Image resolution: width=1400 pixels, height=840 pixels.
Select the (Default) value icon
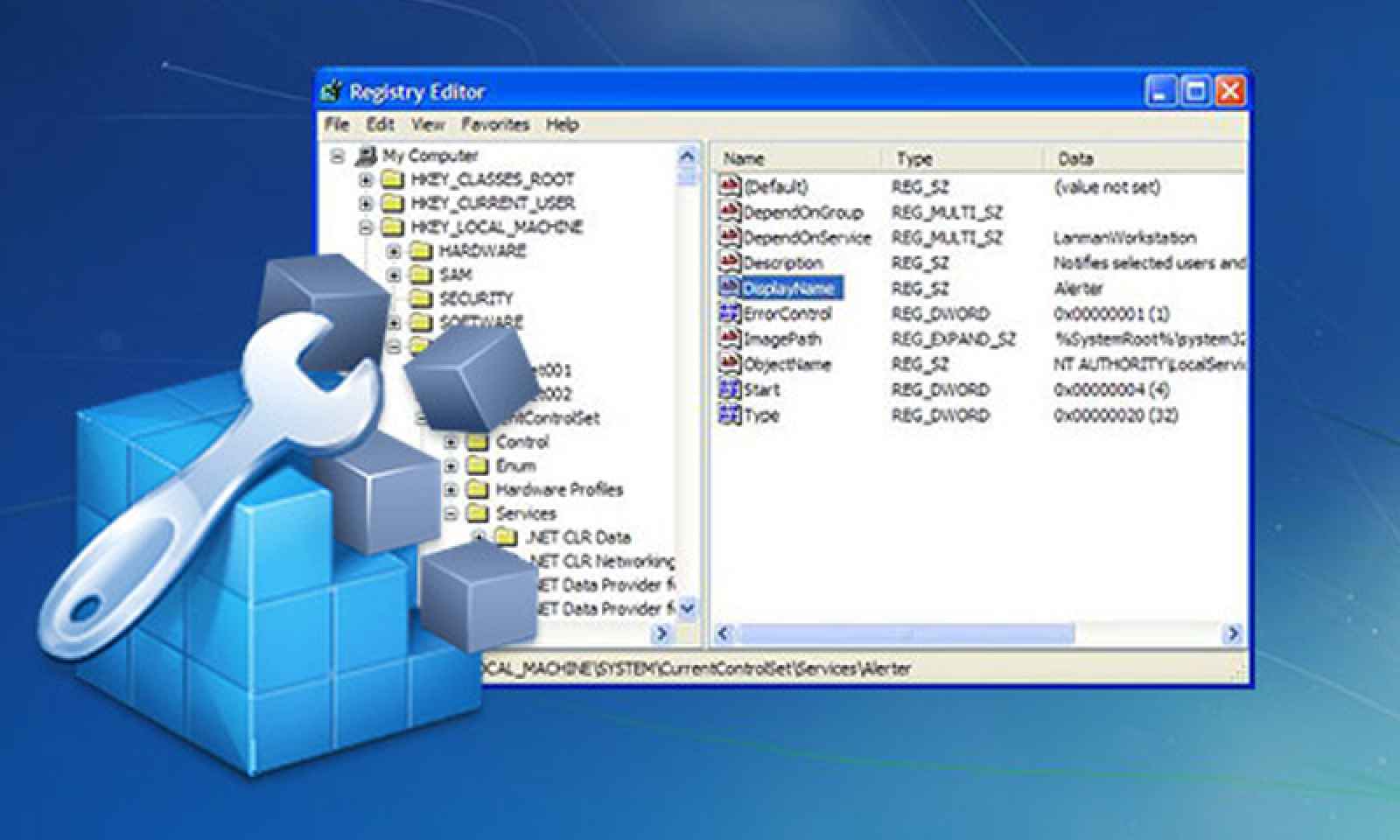click(729, 185)
